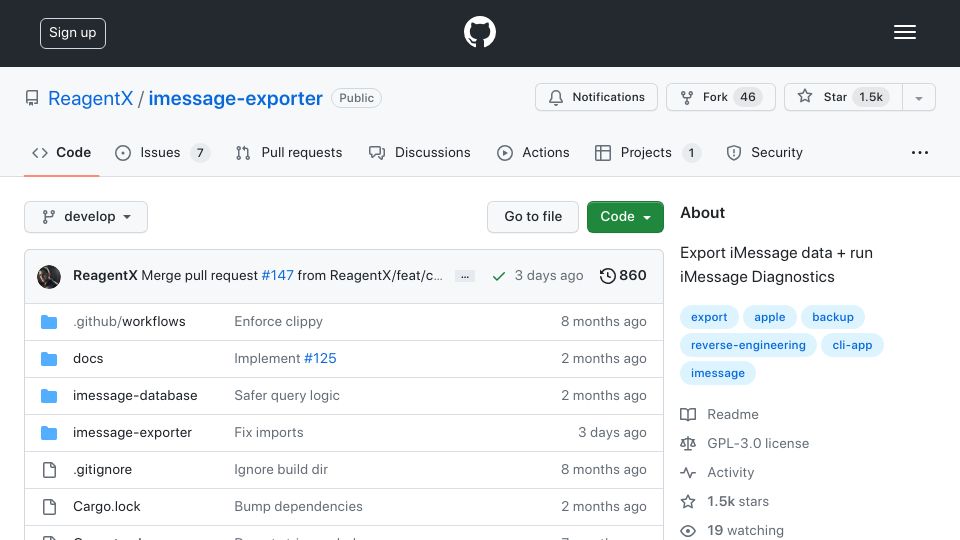Viewport: 960px width, 540px height.
Task: Click the export topic tag
Action: 709,317
